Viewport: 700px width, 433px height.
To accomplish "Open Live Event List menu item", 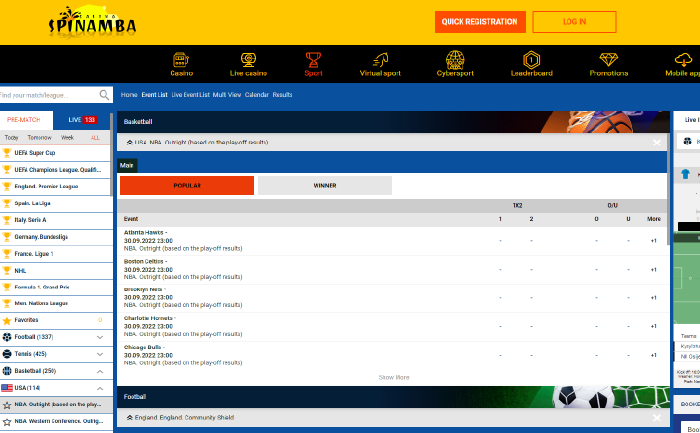I will tap(190, 95).
